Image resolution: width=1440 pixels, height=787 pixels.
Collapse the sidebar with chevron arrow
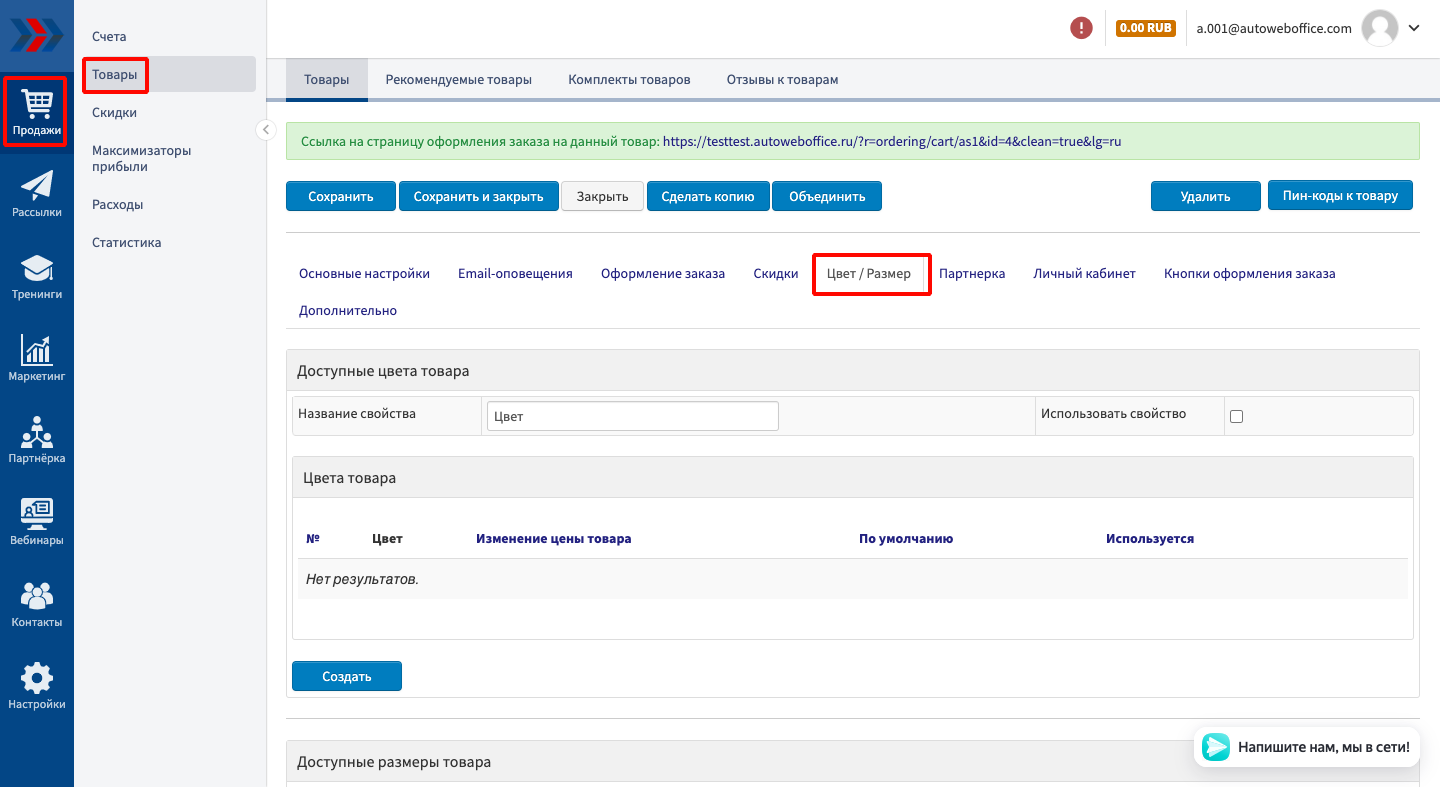click(x=266, y=130)
